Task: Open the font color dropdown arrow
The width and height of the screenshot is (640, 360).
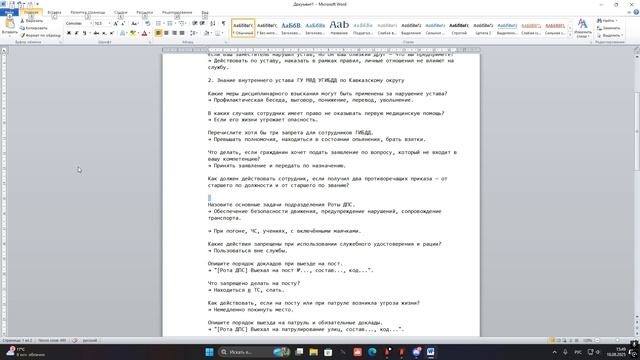Action: pos(149,33)
